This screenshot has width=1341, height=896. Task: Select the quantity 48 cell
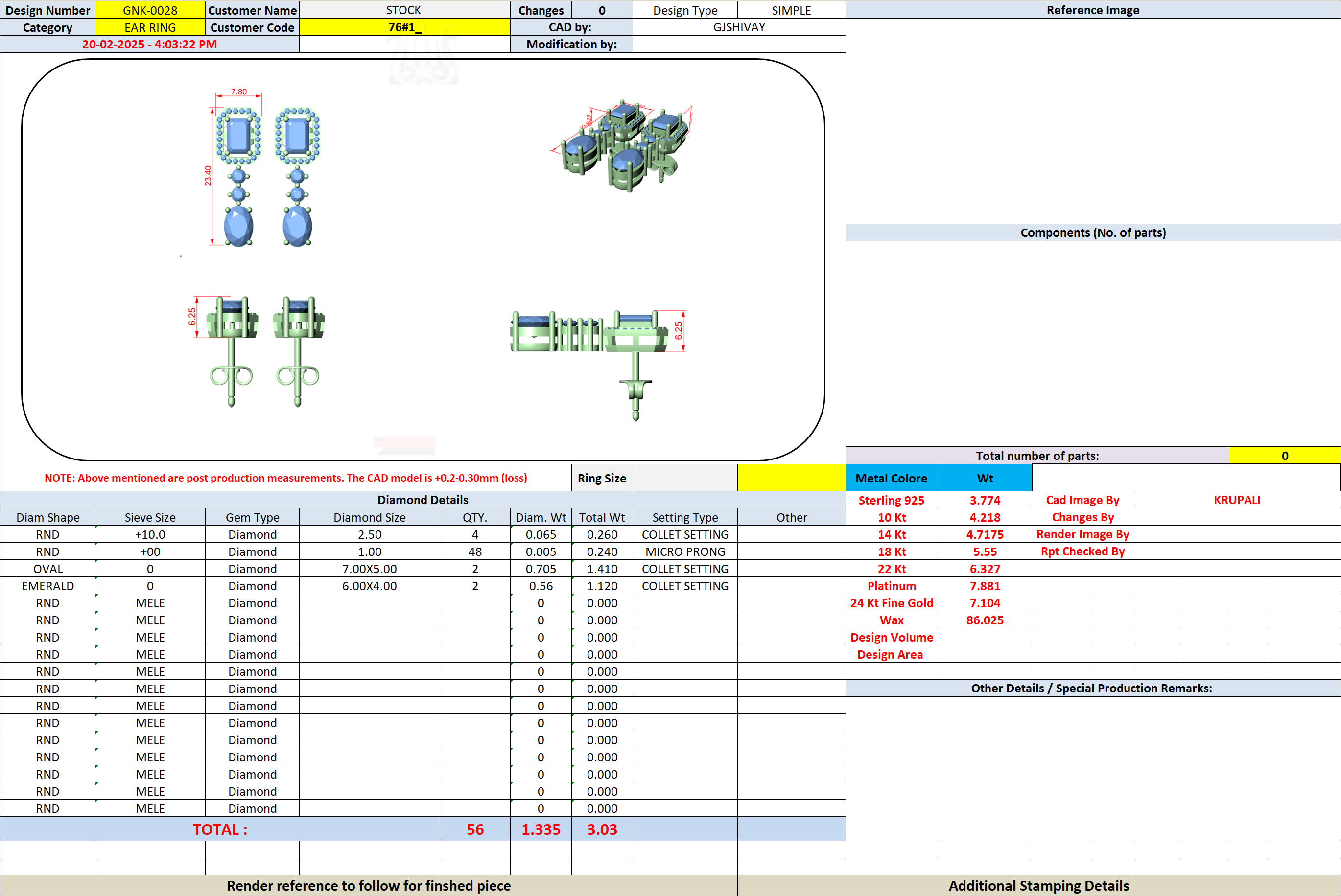point(474,551)
